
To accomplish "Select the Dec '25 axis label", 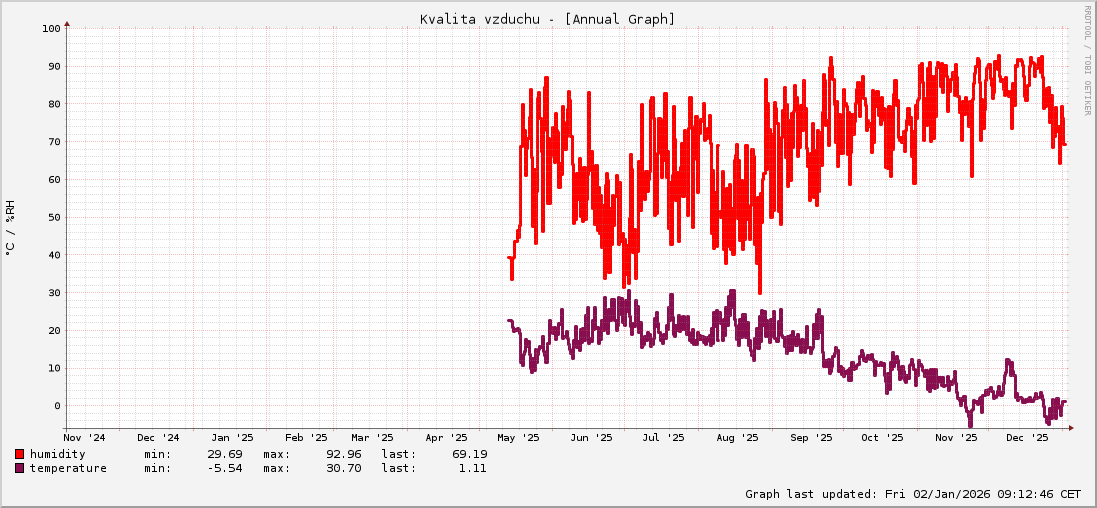I will (x=1027, y=438).
